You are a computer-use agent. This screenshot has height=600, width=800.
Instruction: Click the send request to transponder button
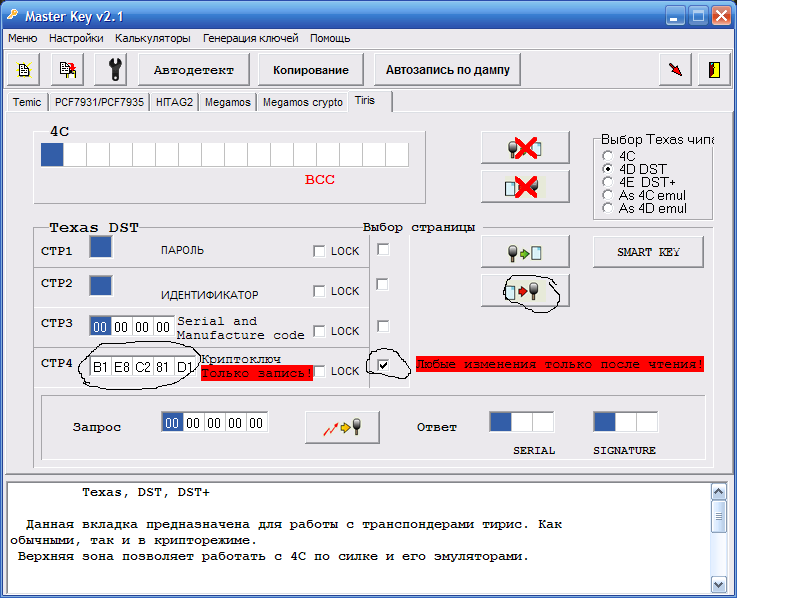(x=342, y=428)
